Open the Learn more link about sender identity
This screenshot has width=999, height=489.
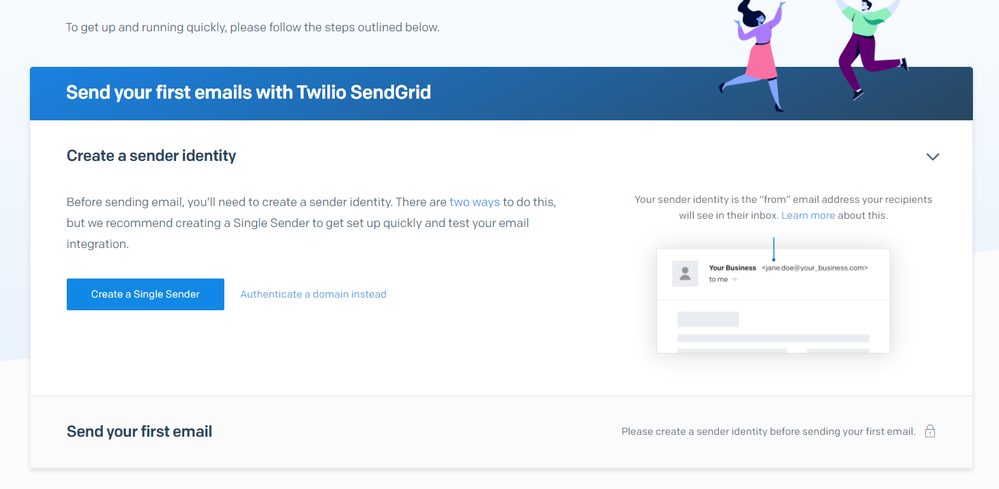click(808, 215)
